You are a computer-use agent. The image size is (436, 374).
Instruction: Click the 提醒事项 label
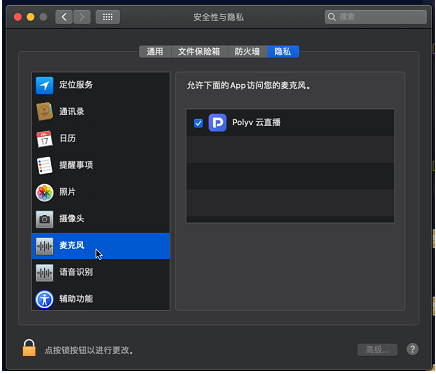(76, 165)
